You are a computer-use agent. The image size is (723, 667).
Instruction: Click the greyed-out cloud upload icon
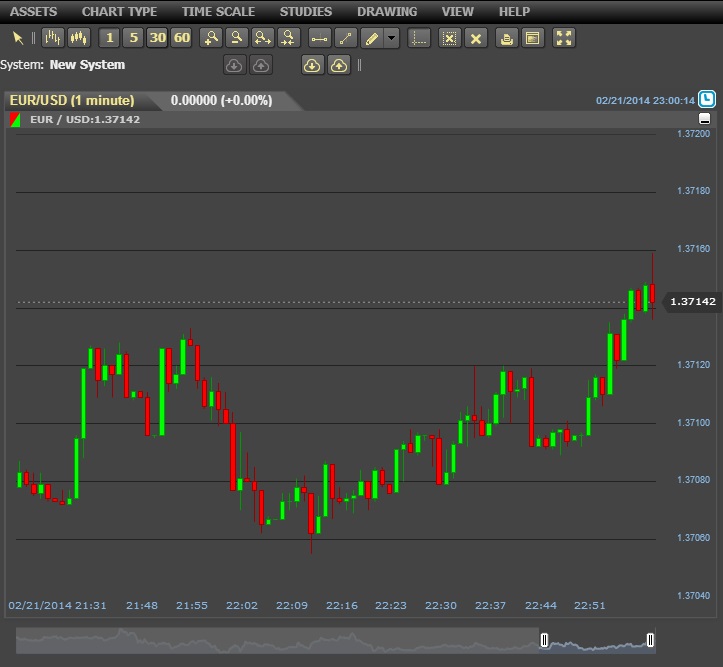coord(261,65)
